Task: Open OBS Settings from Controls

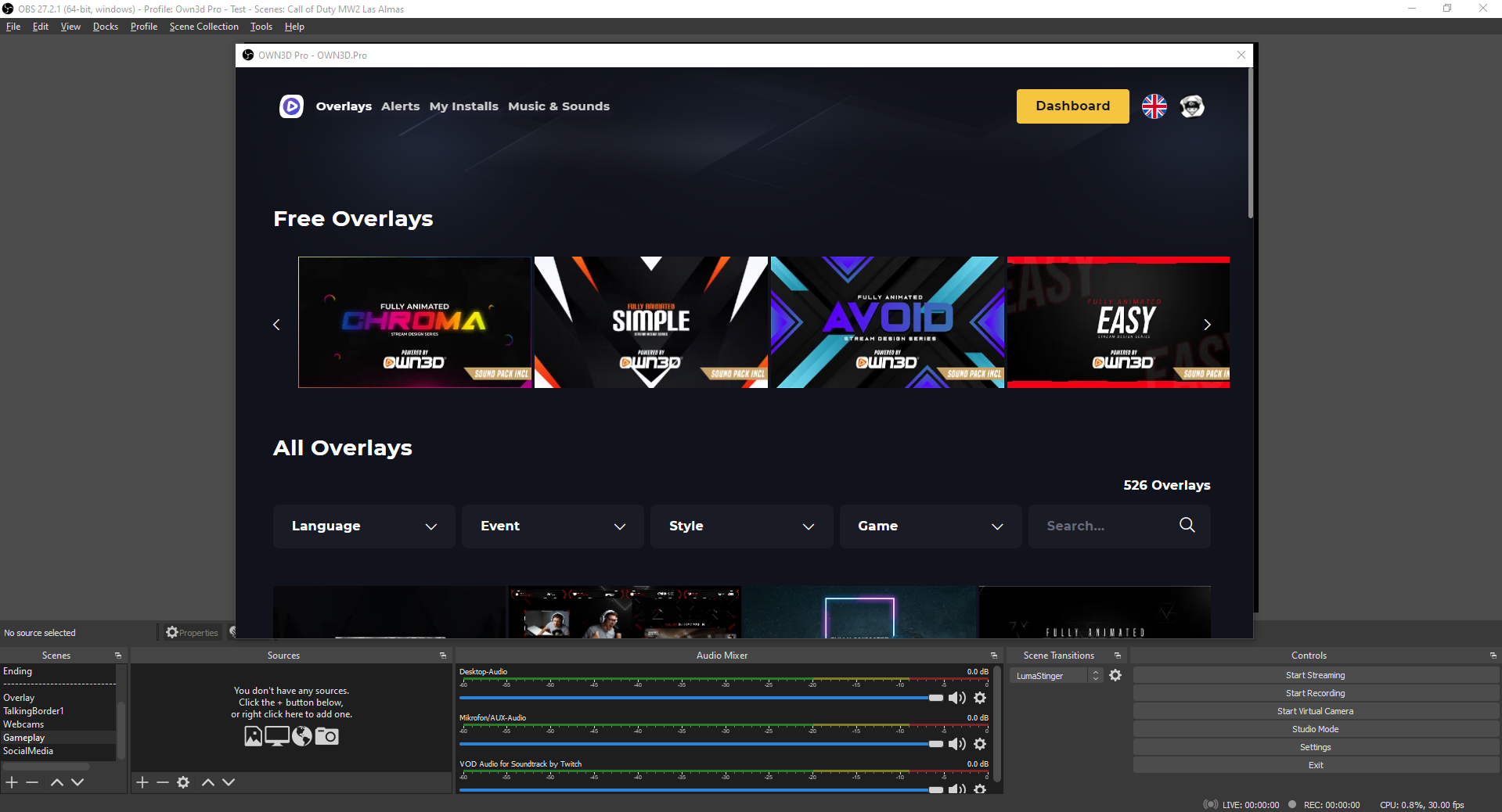Action: click(x=1315, y=747)
